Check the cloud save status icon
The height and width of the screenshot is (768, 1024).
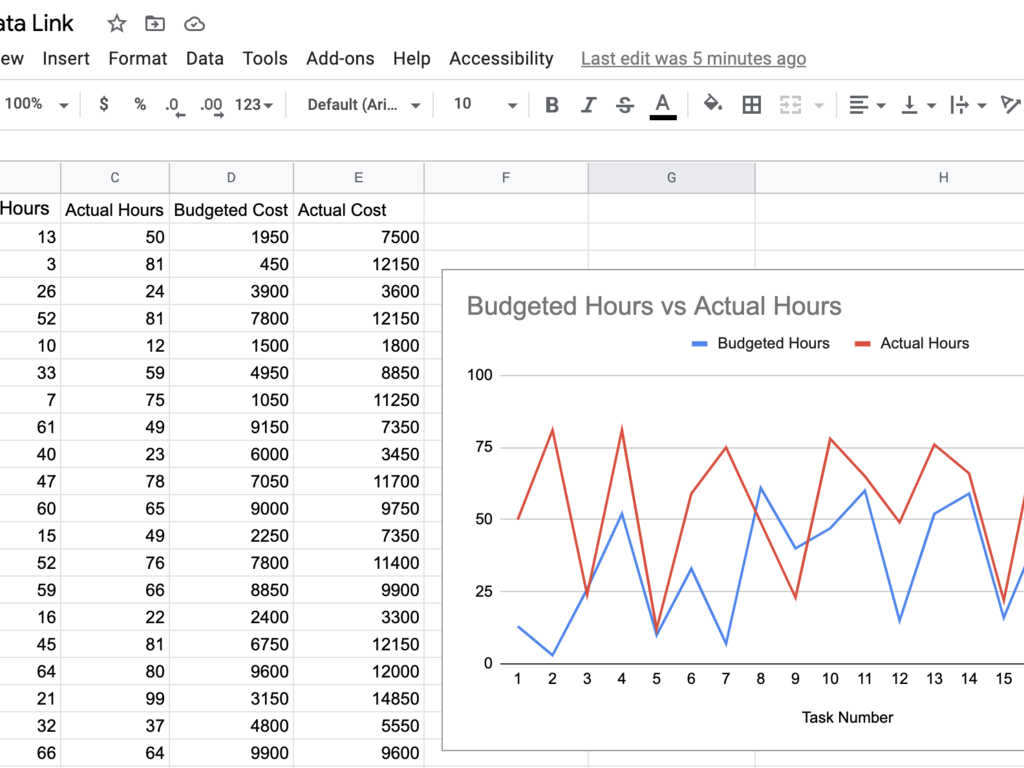point(195,23)
